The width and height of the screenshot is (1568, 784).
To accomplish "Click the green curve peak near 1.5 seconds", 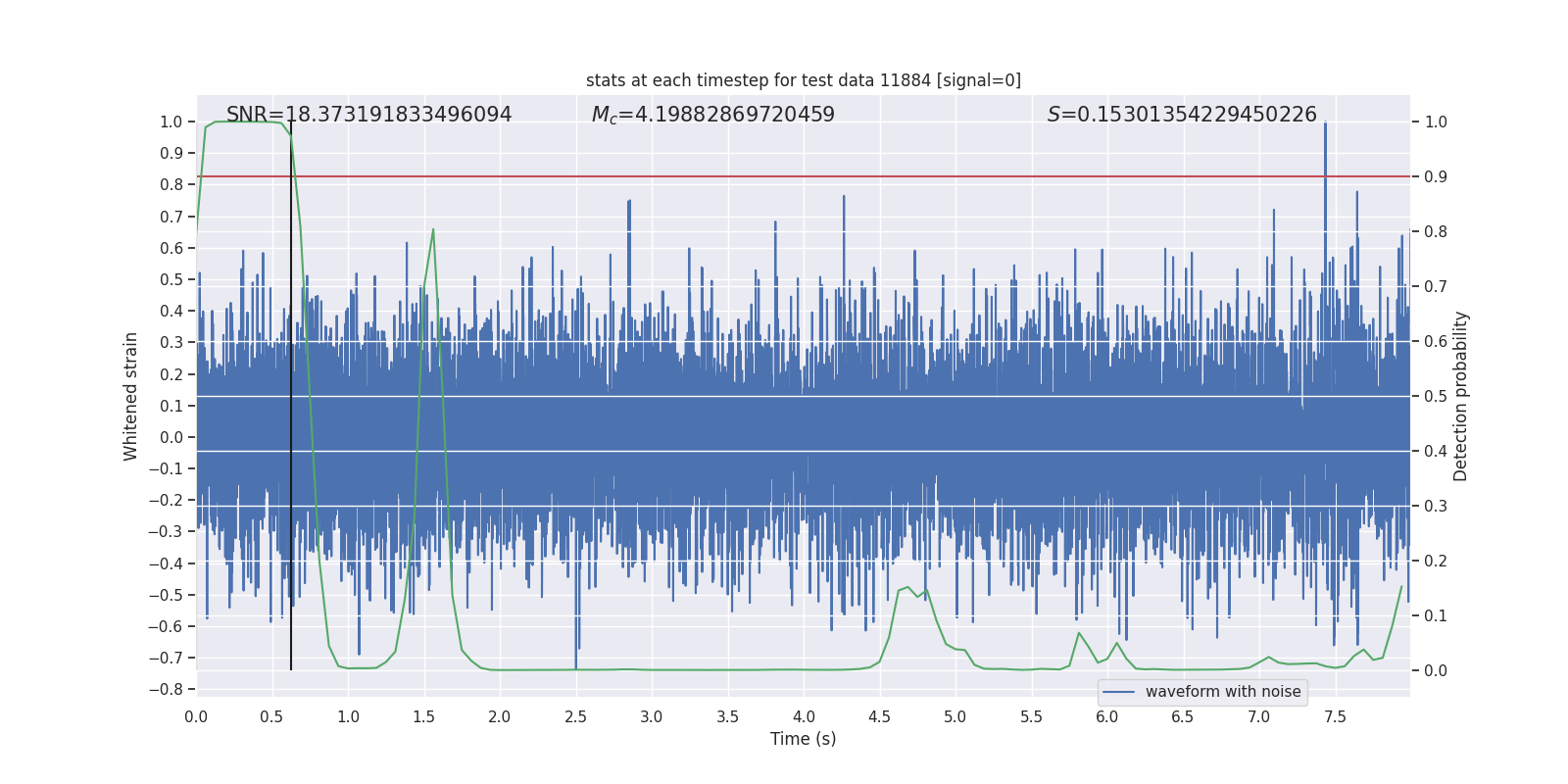I will tap(433, 230).
